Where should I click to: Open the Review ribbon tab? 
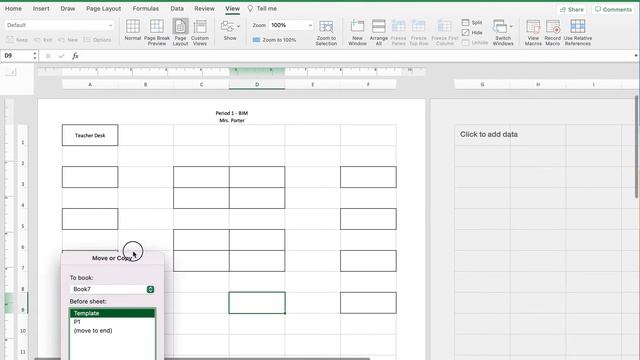(204, 9)
